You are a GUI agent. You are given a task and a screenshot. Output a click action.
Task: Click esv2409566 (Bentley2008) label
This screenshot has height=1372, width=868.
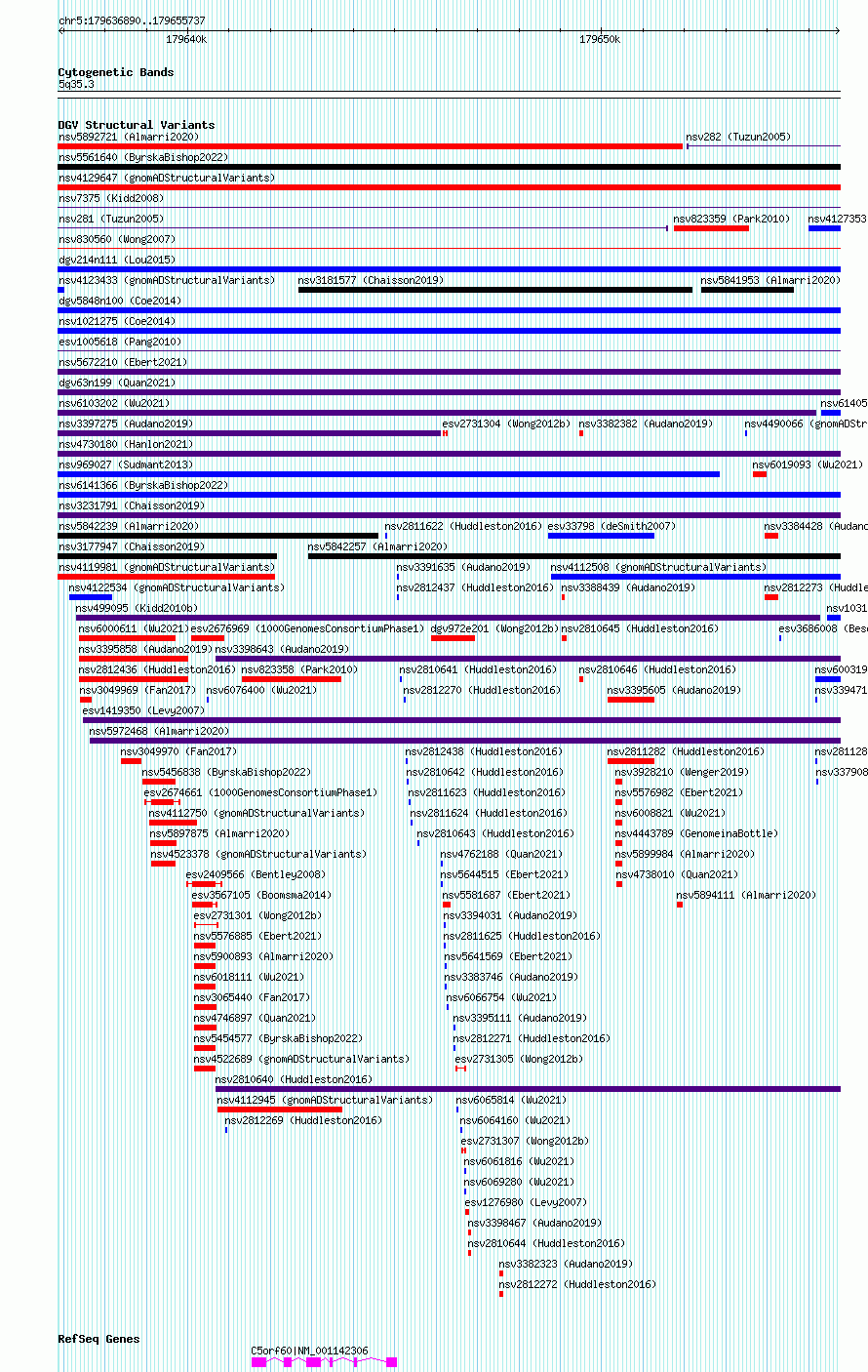[256, 874]
